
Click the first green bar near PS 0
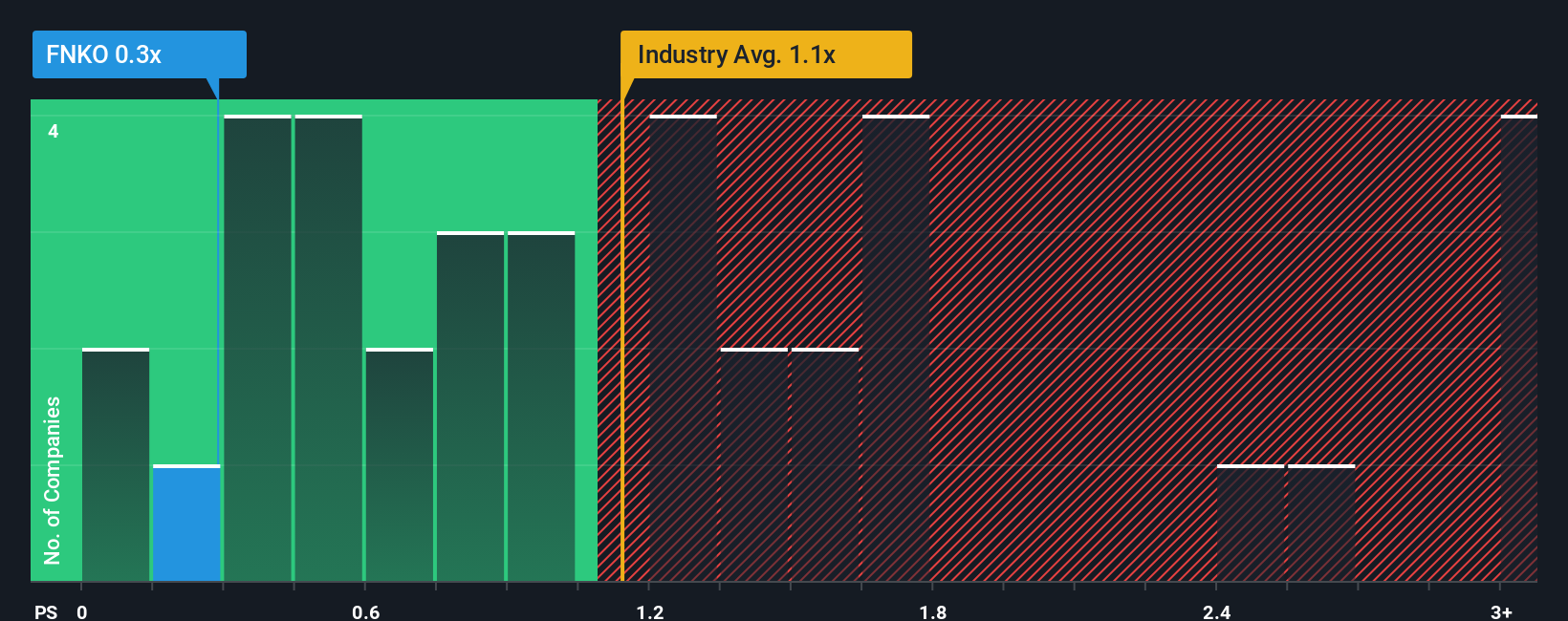[116, 464]
